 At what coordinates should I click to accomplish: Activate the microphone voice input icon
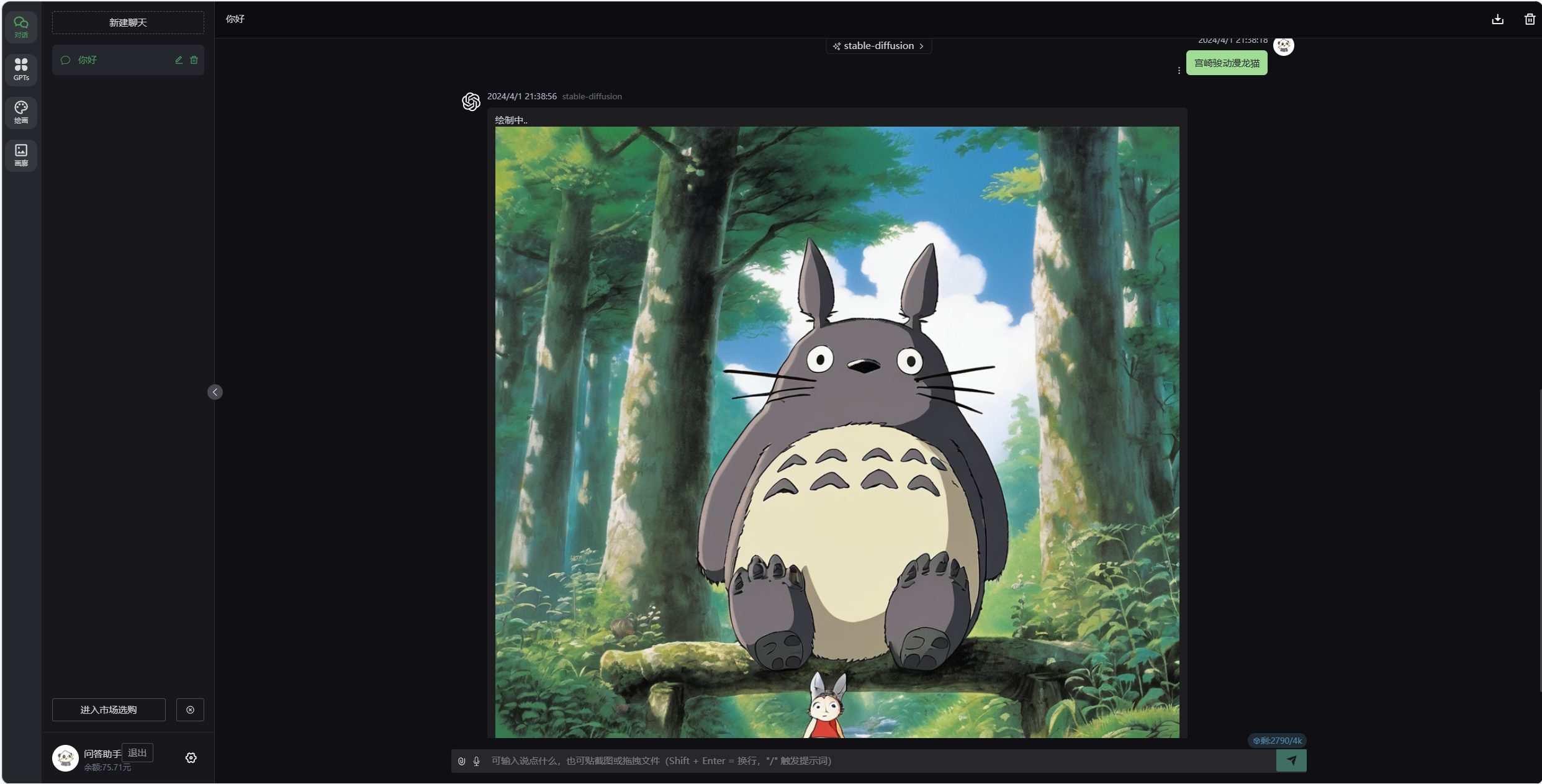476,761
